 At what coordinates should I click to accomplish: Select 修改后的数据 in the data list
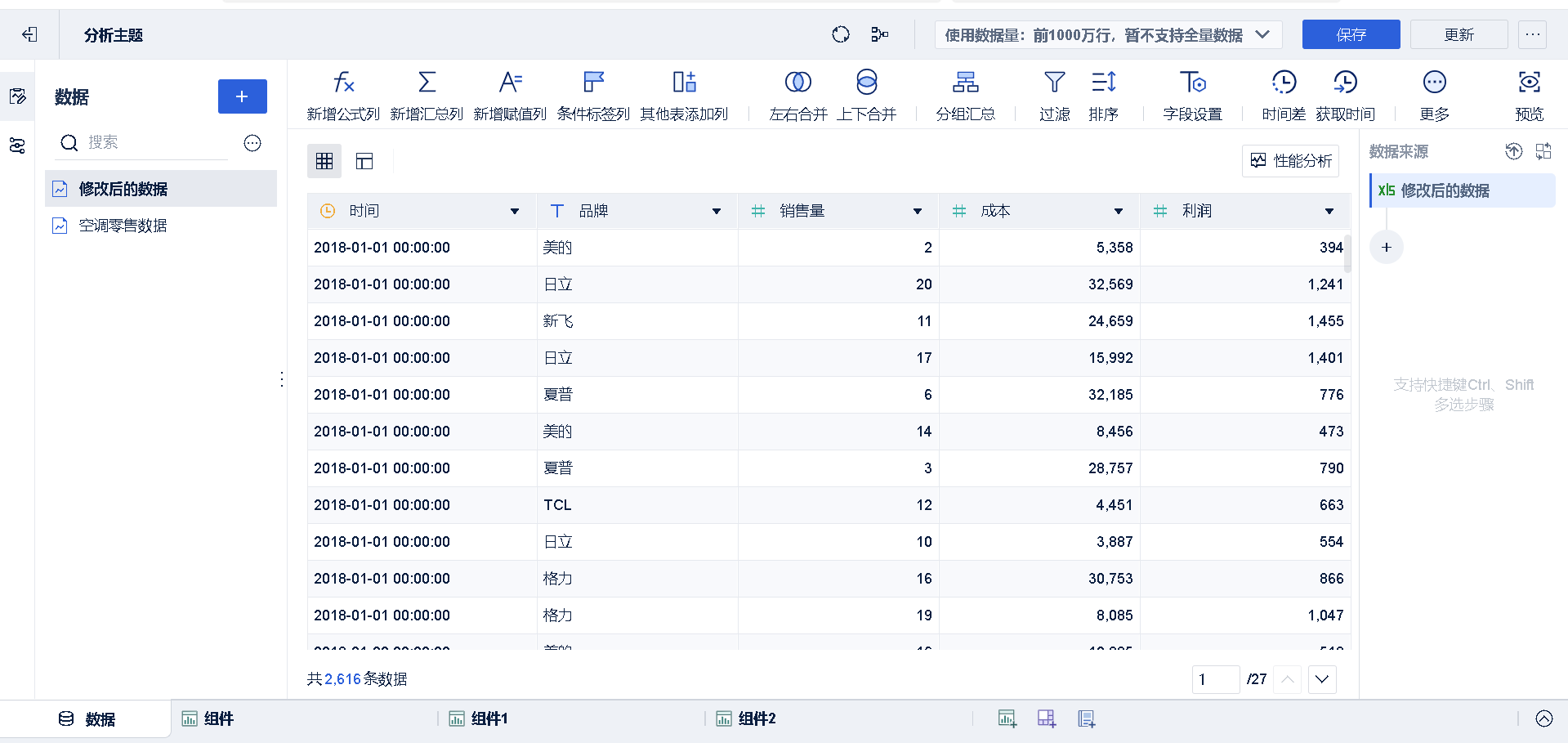[x=161, y=189]
